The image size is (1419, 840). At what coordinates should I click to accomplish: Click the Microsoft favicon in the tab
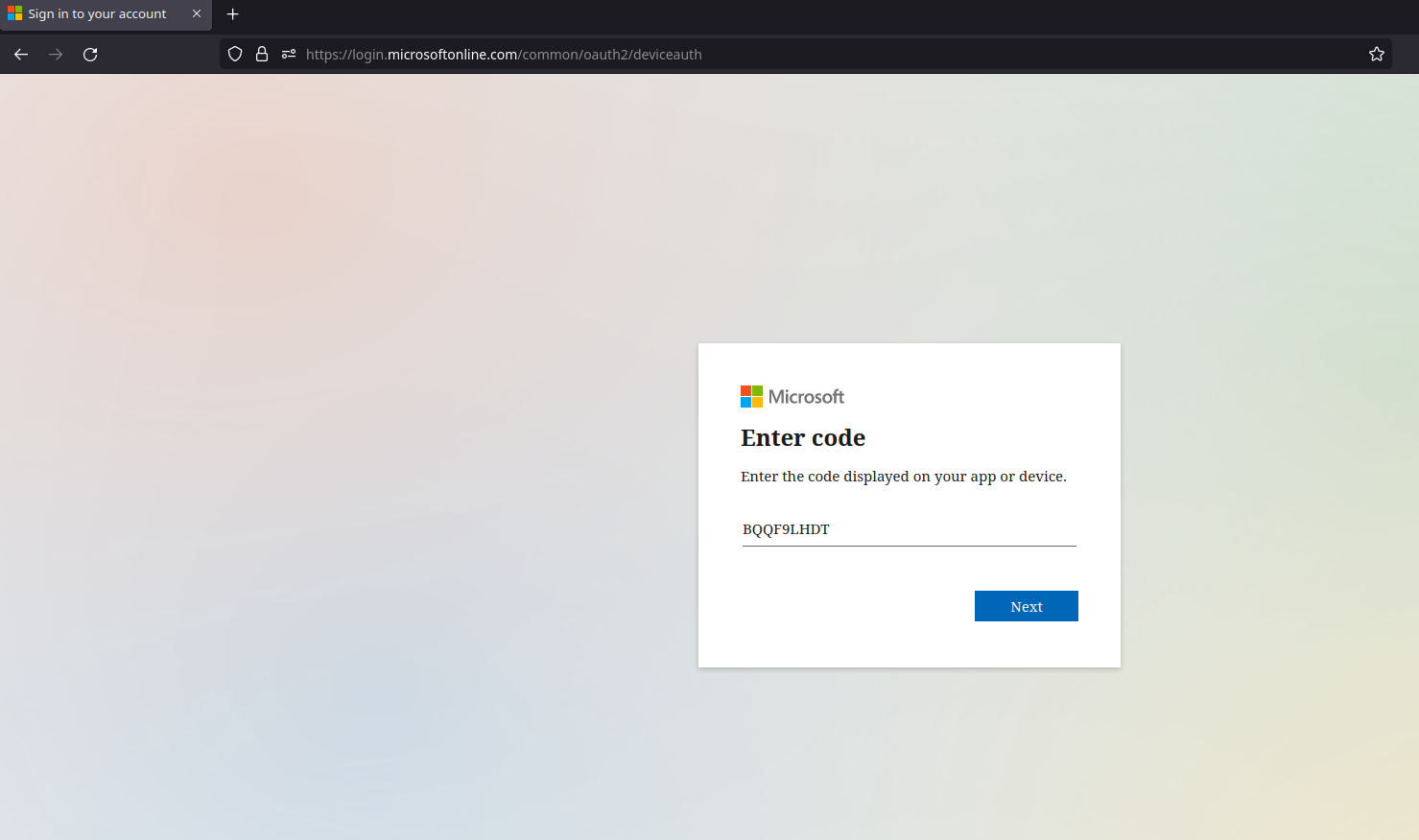coord(14,14)
